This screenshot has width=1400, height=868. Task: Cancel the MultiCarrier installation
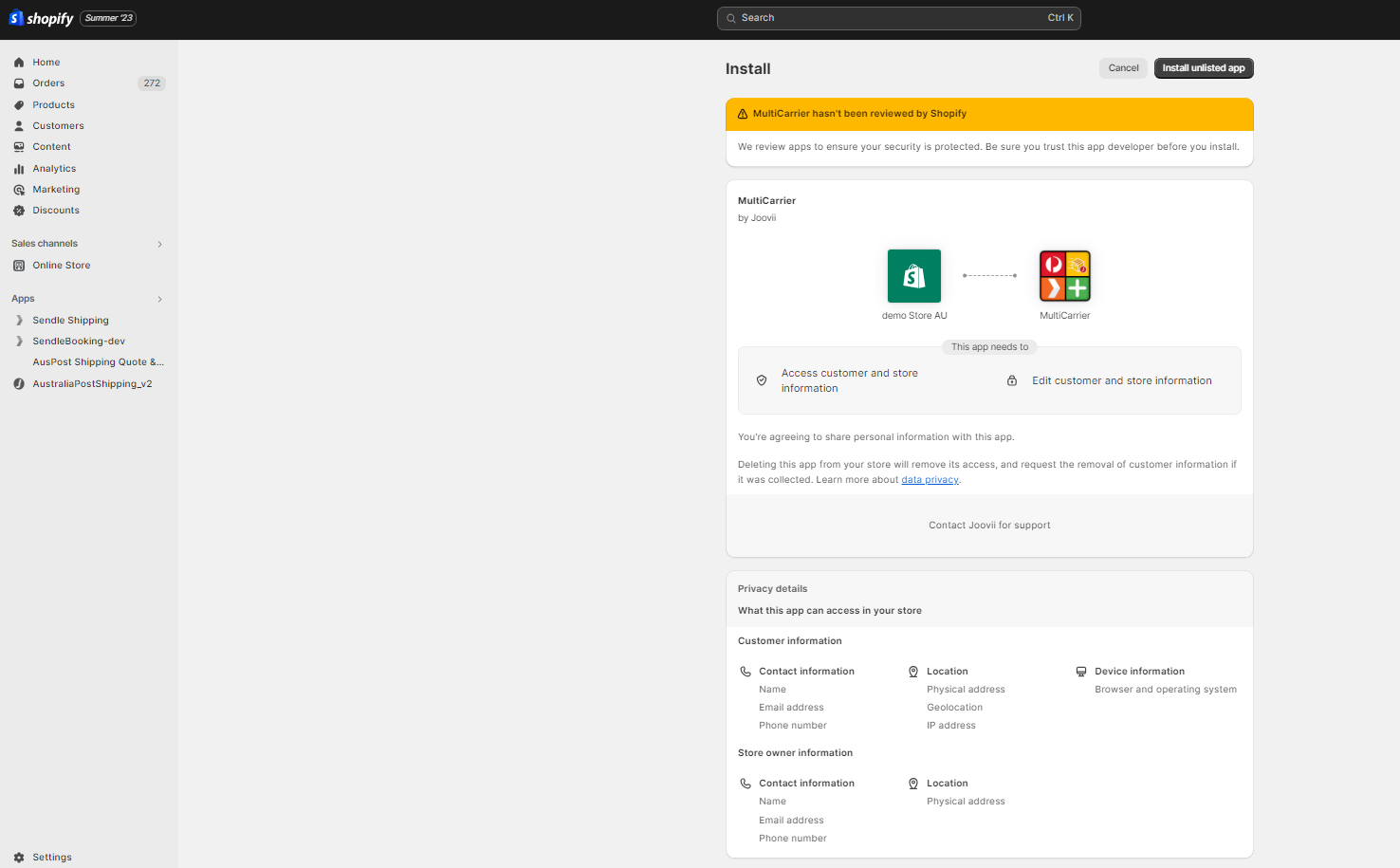tap(1123, 67)
